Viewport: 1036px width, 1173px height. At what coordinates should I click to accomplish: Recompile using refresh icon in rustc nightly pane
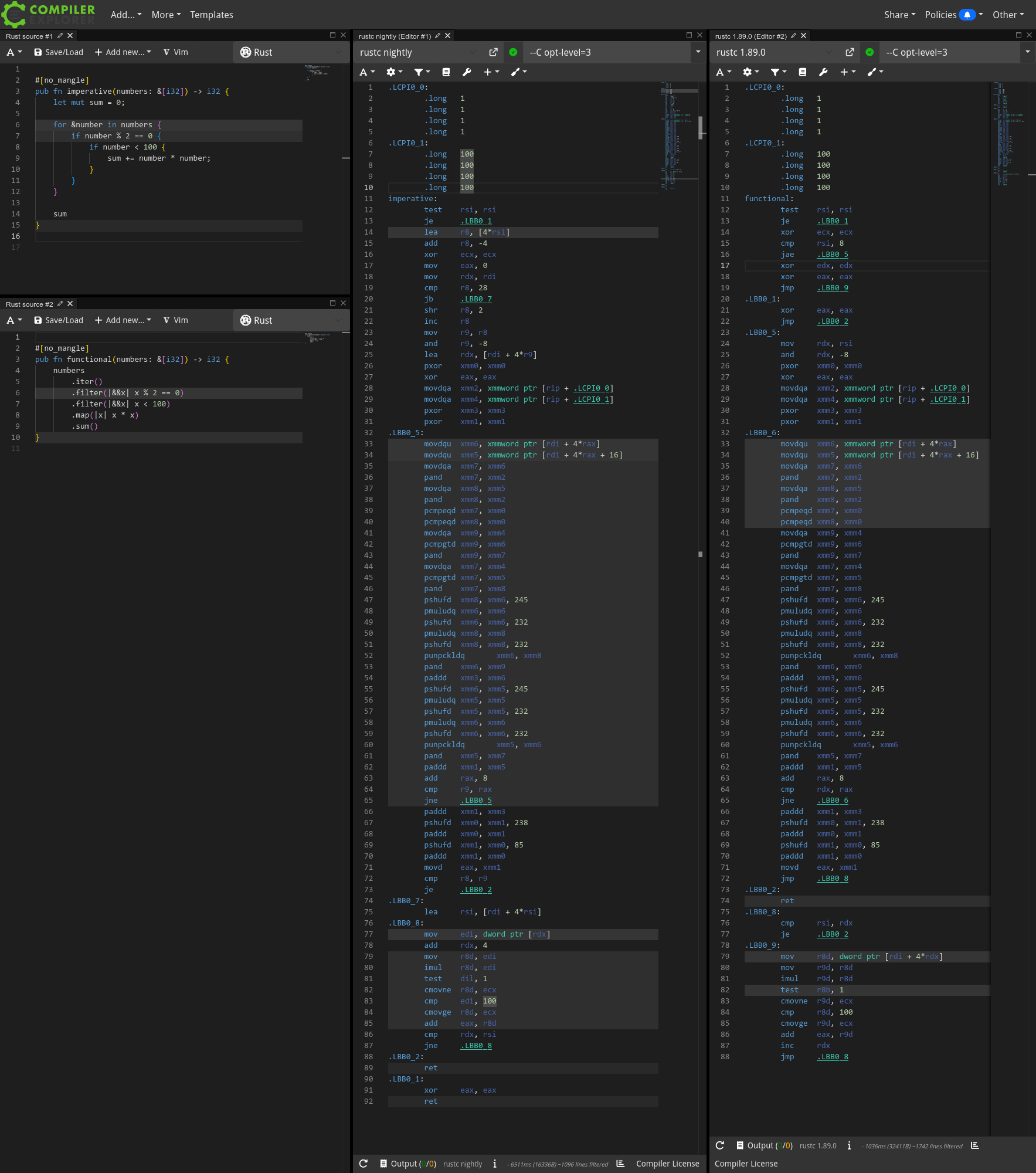coord(364,1164)
